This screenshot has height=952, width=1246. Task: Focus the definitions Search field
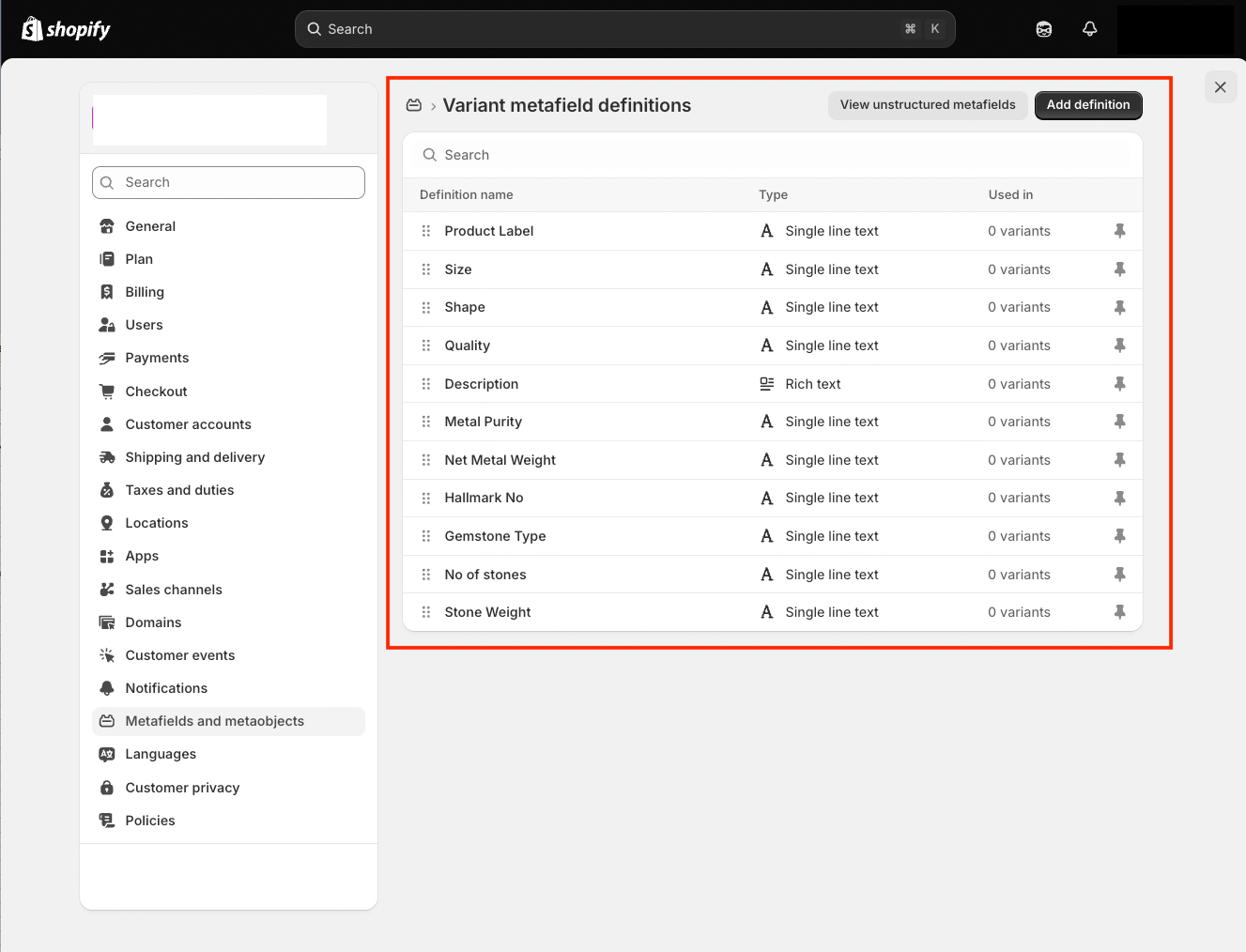[x=773, y=155]
